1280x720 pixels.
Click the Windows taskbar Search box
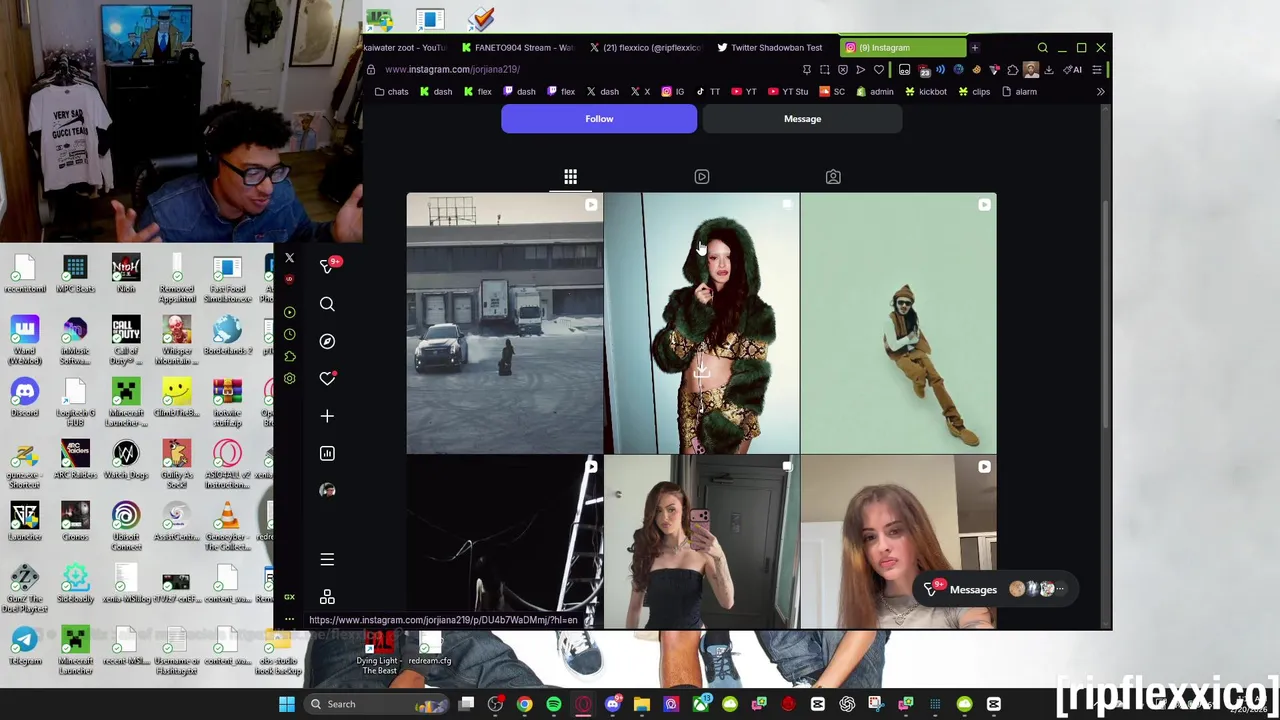378,704
